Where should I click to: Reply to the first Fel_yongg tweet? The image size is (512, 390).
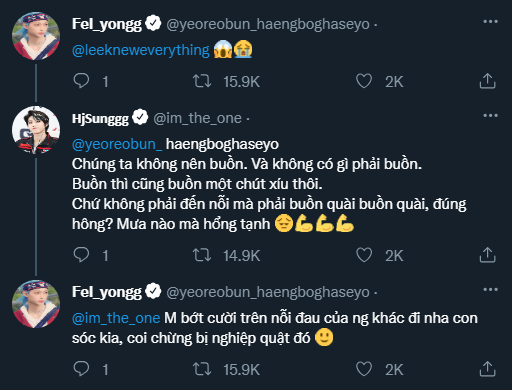[x=81, y=81]
